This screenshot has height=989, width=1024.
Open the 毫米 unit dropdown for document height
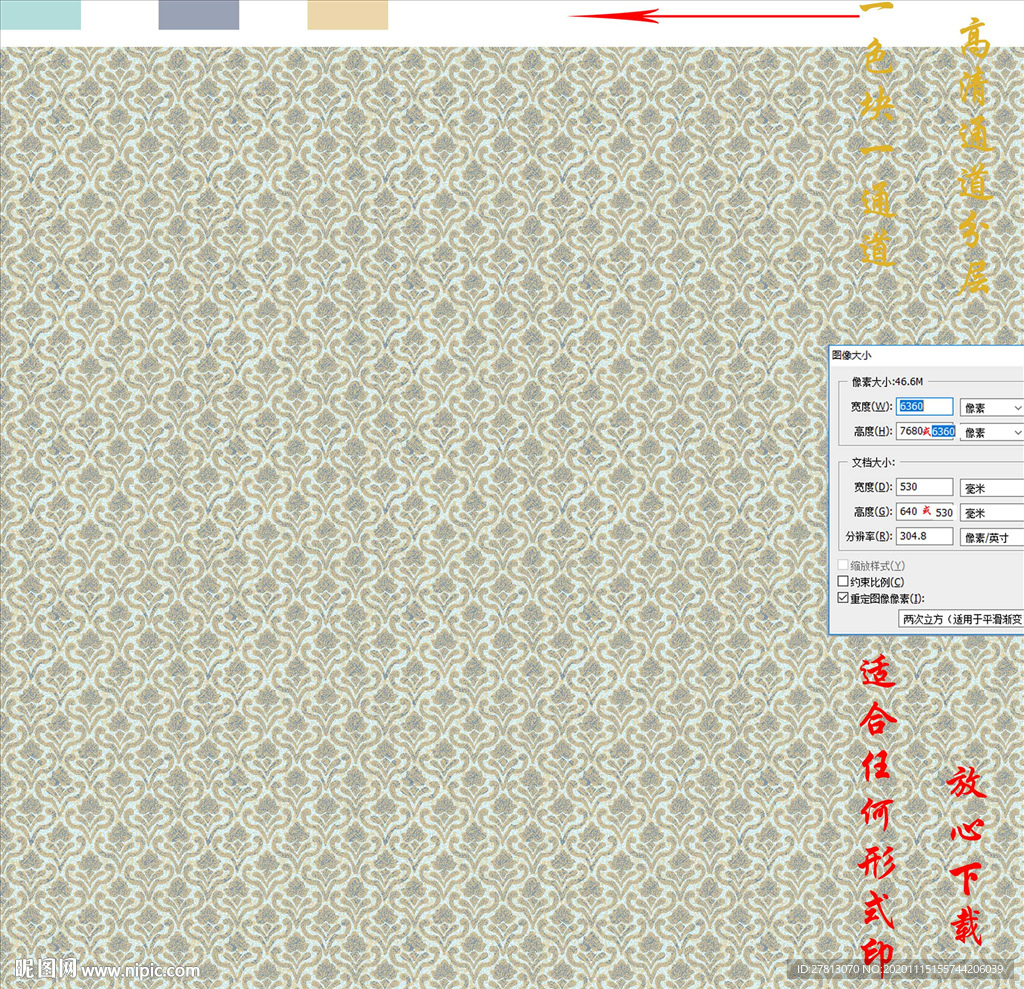(991, 513)
